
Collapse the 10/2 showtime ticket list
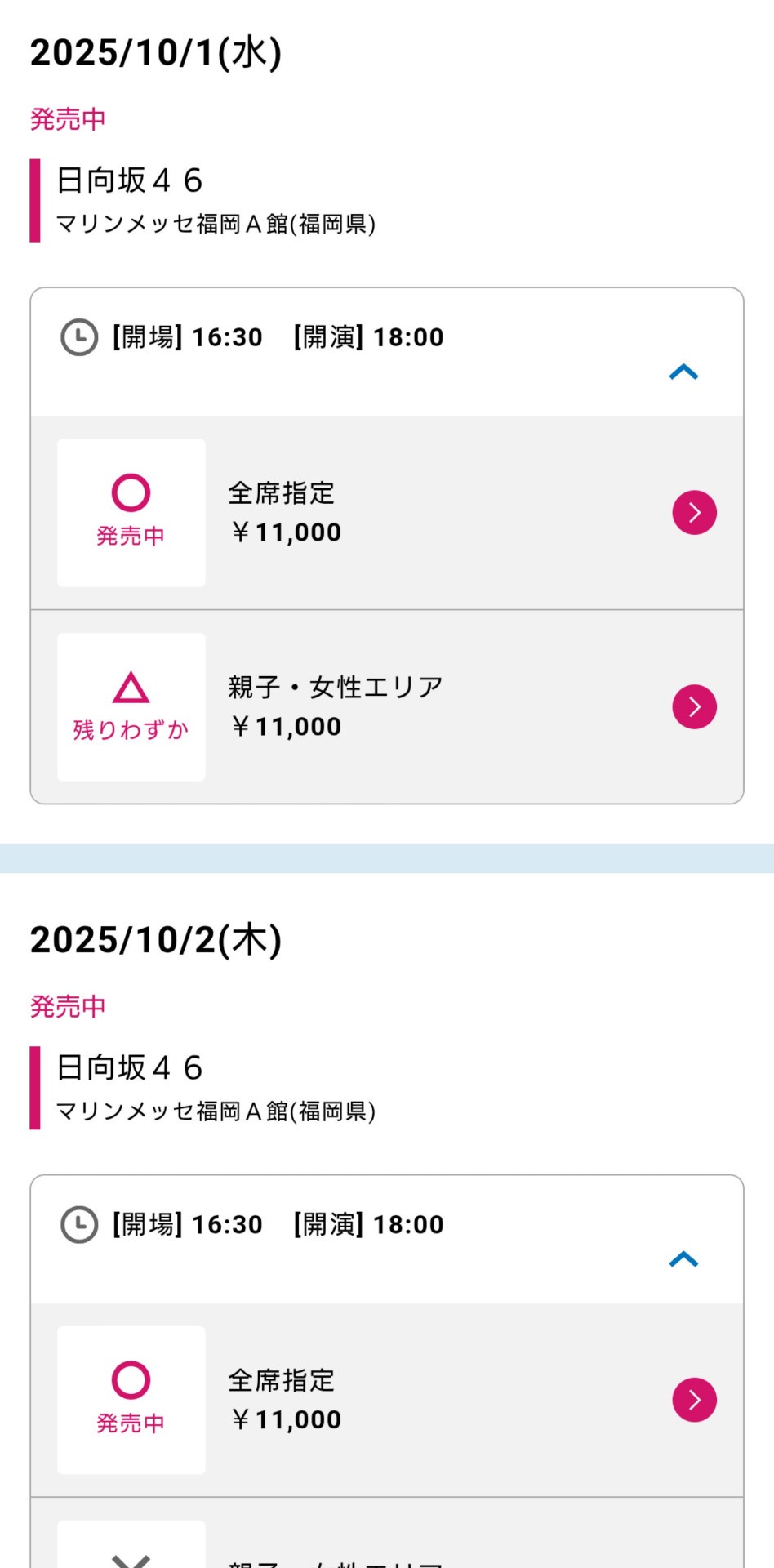[x=683, y=1260]
